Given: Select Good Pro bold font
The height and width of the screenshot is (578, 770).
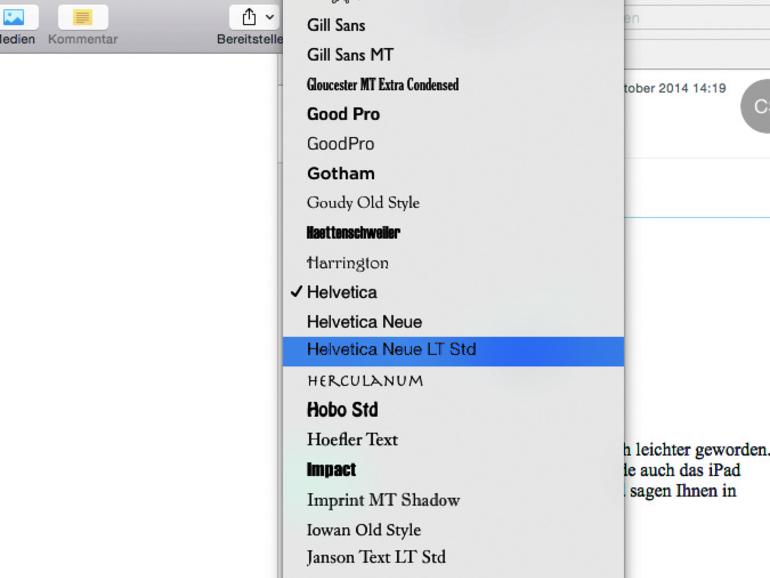Looking at the screenshot, I should [x=453, y=114].
